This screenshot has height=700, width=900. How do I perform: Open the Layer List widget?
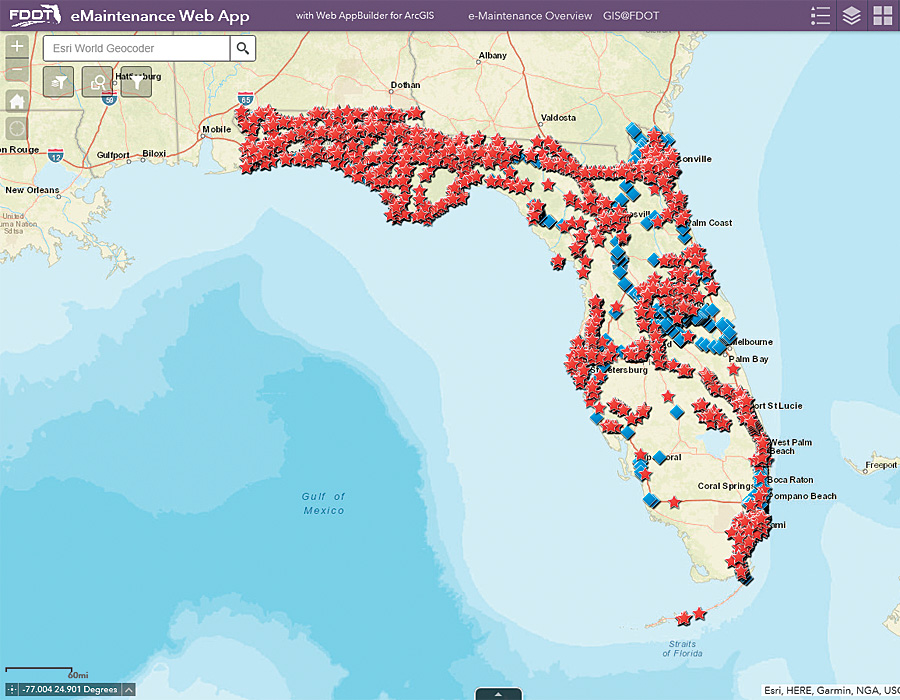tap(852, 15)
